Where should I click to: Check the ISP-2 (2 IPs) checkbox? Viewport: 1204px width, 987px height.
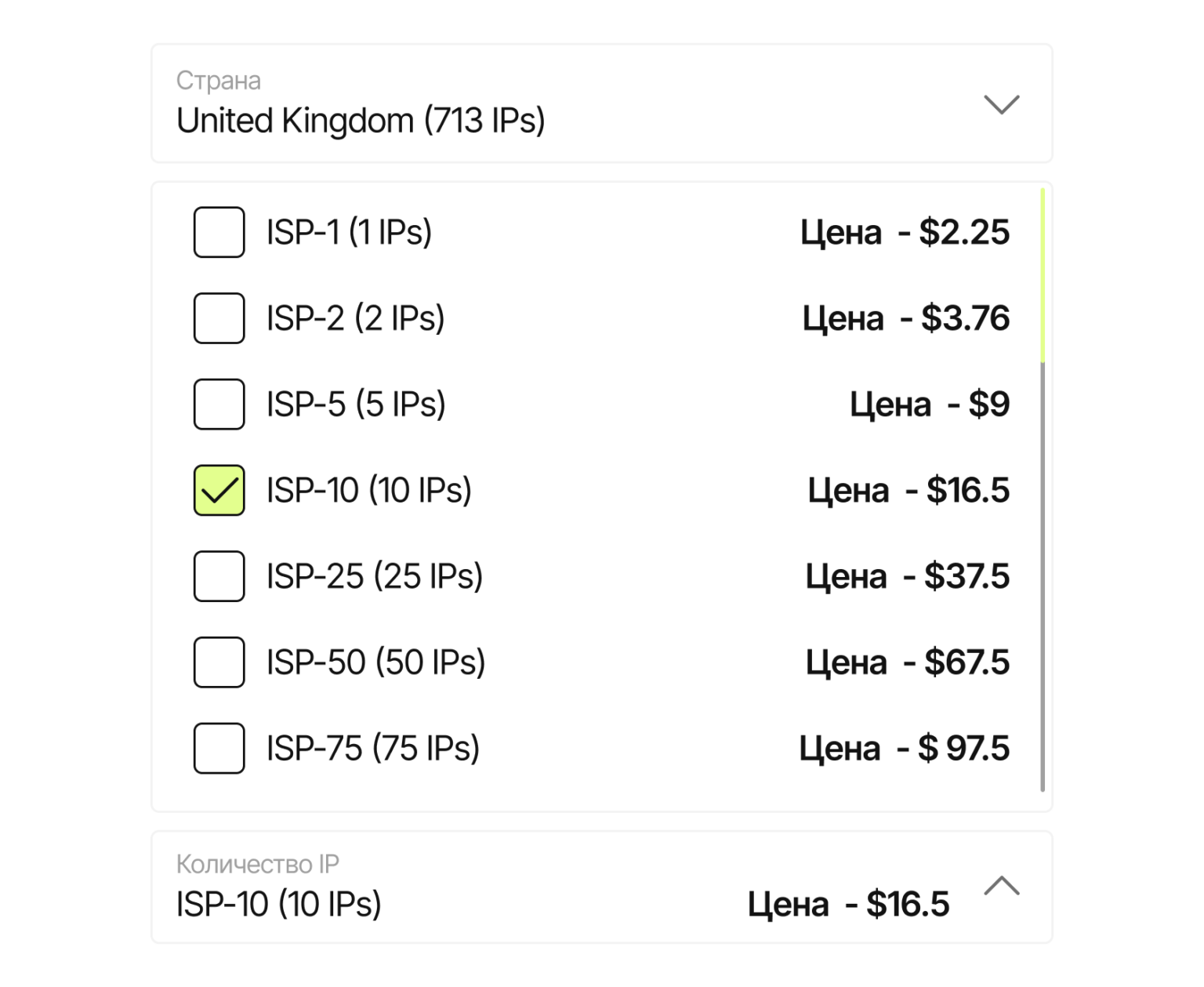pyautogui.click(x=219, y=318)
